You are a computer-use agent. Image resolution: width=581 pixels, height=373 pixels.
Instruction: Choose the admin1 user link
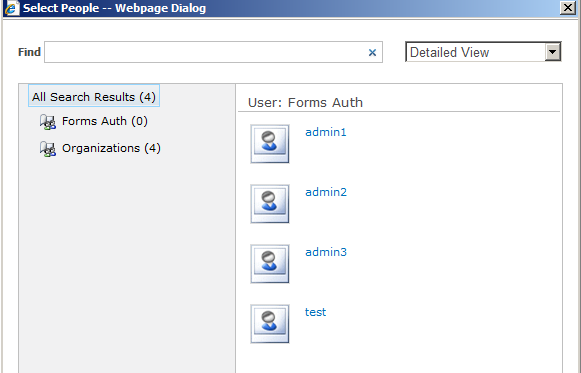326,132
